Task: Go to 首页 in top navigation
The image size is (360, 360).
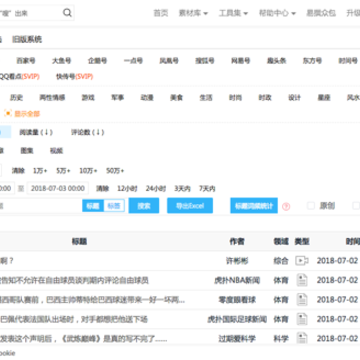Action: 161,13
